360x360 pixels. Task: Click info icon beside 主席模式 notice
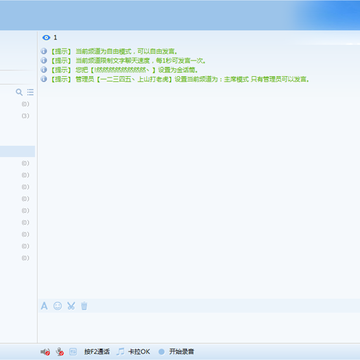pos(44,79)
